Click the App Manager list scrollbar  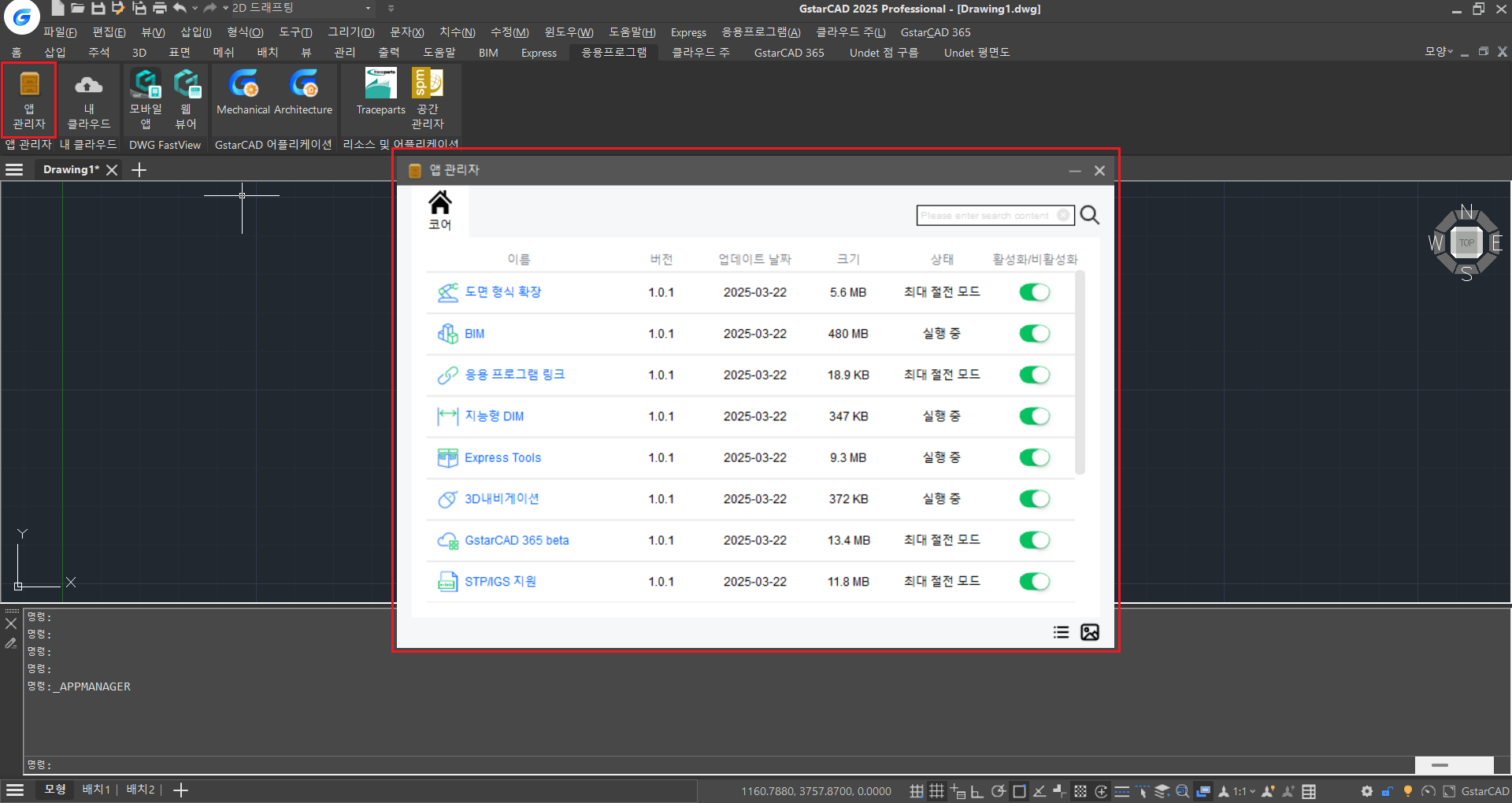click(1080, 372)
